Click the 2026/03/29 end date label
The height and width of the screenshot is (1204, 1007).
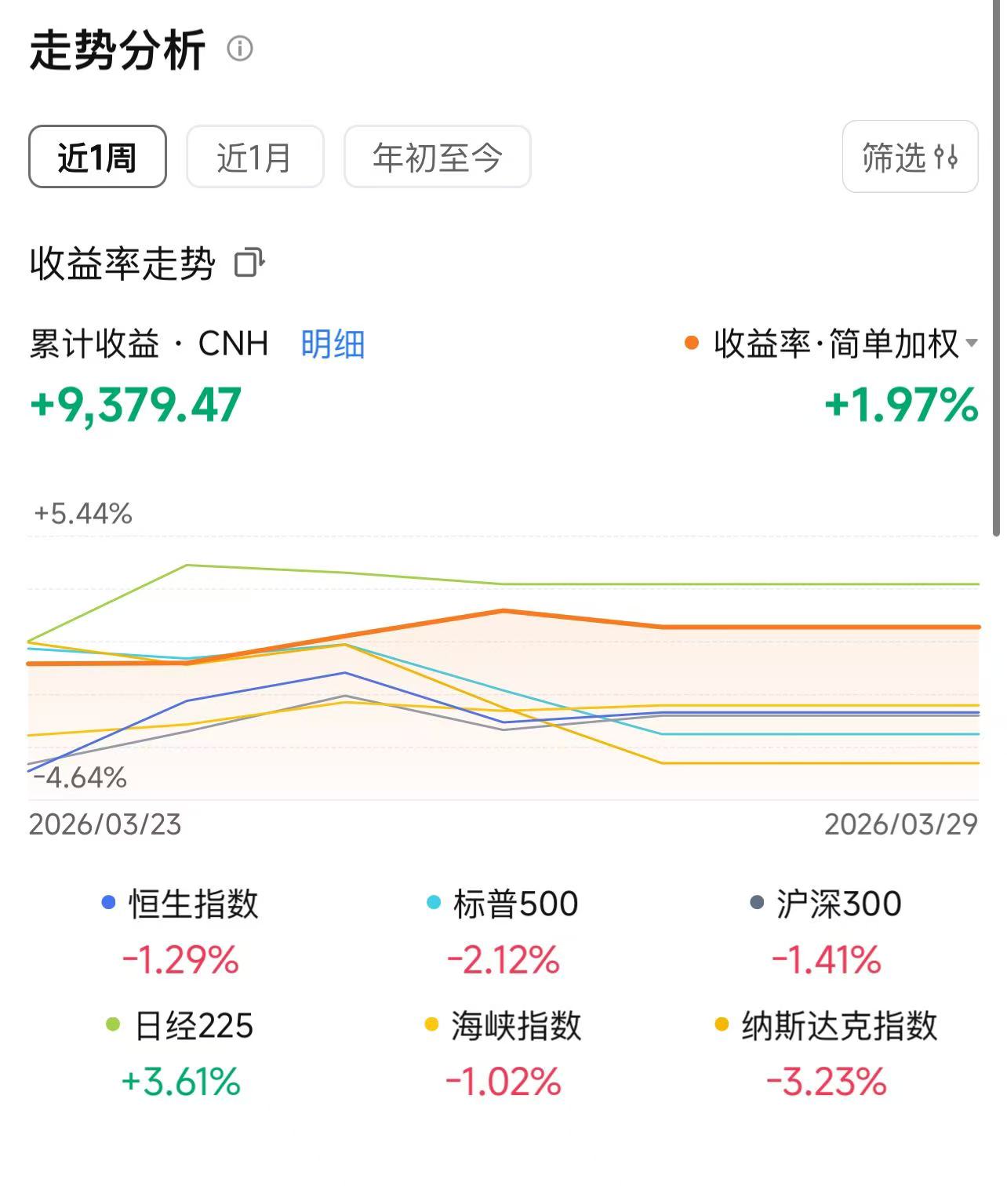tap(900, 824)
